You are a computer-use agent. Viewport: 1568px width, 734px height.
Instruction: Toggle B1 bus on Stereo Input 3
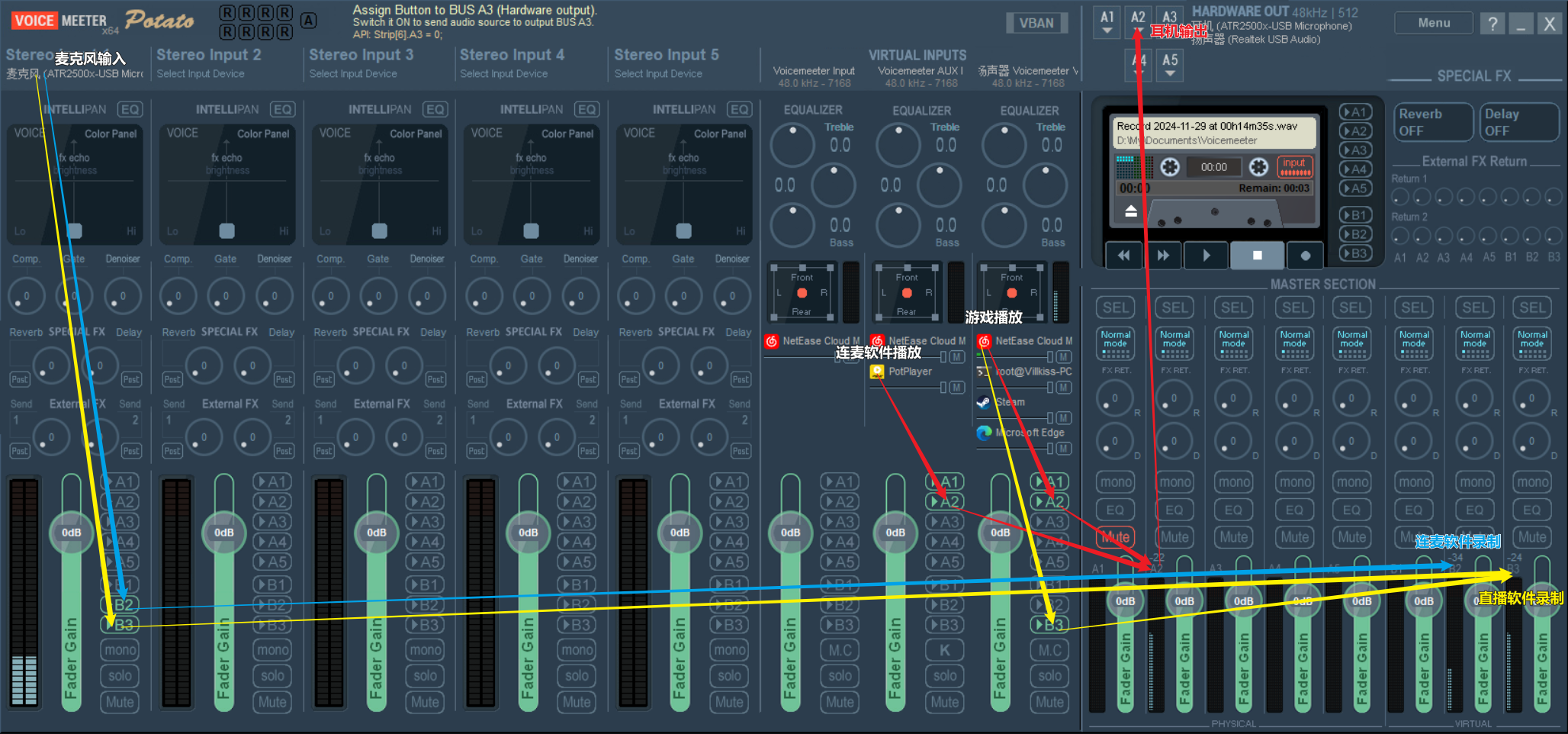pos(424,585)
